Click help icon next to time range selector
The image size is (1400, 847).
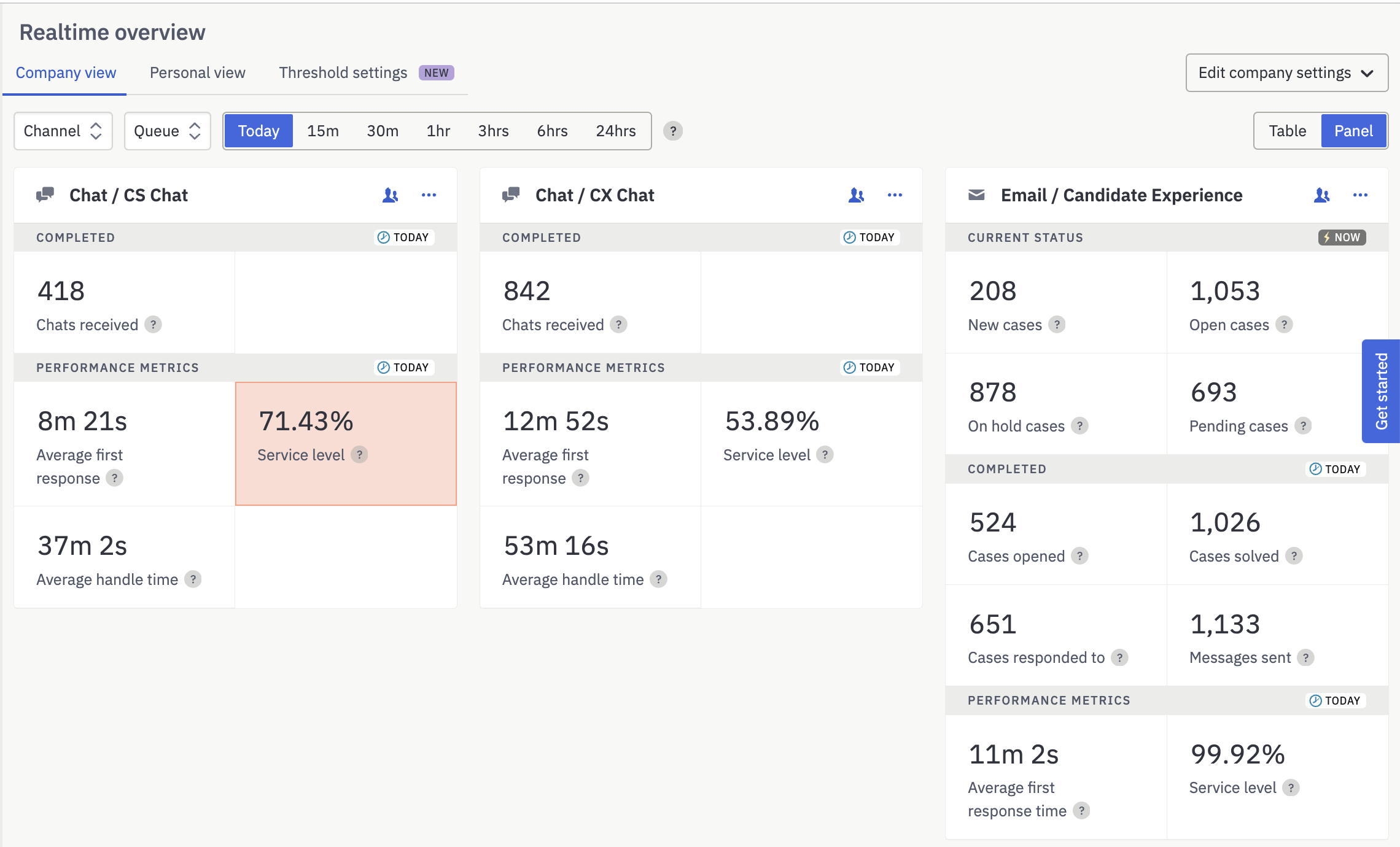(x=673, y=131)
